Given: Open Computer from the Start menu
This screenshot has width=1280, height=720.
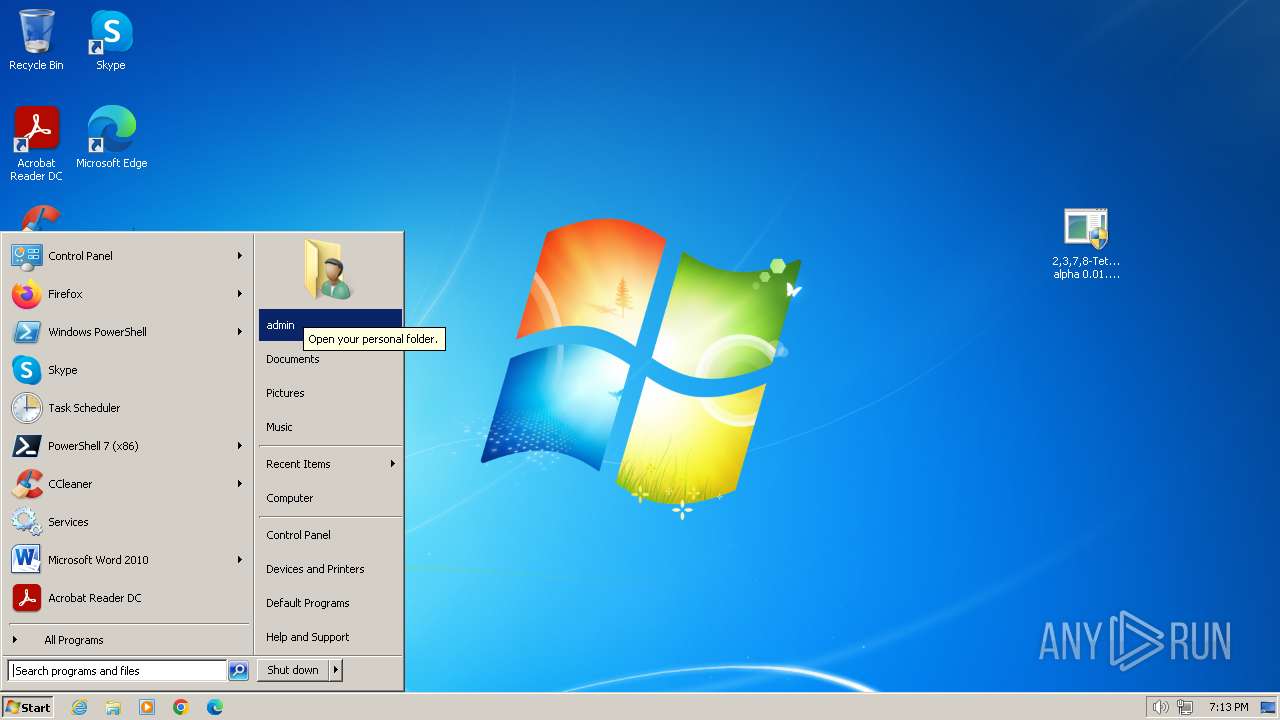Looking at the screenshot, I should pos(330,498).
